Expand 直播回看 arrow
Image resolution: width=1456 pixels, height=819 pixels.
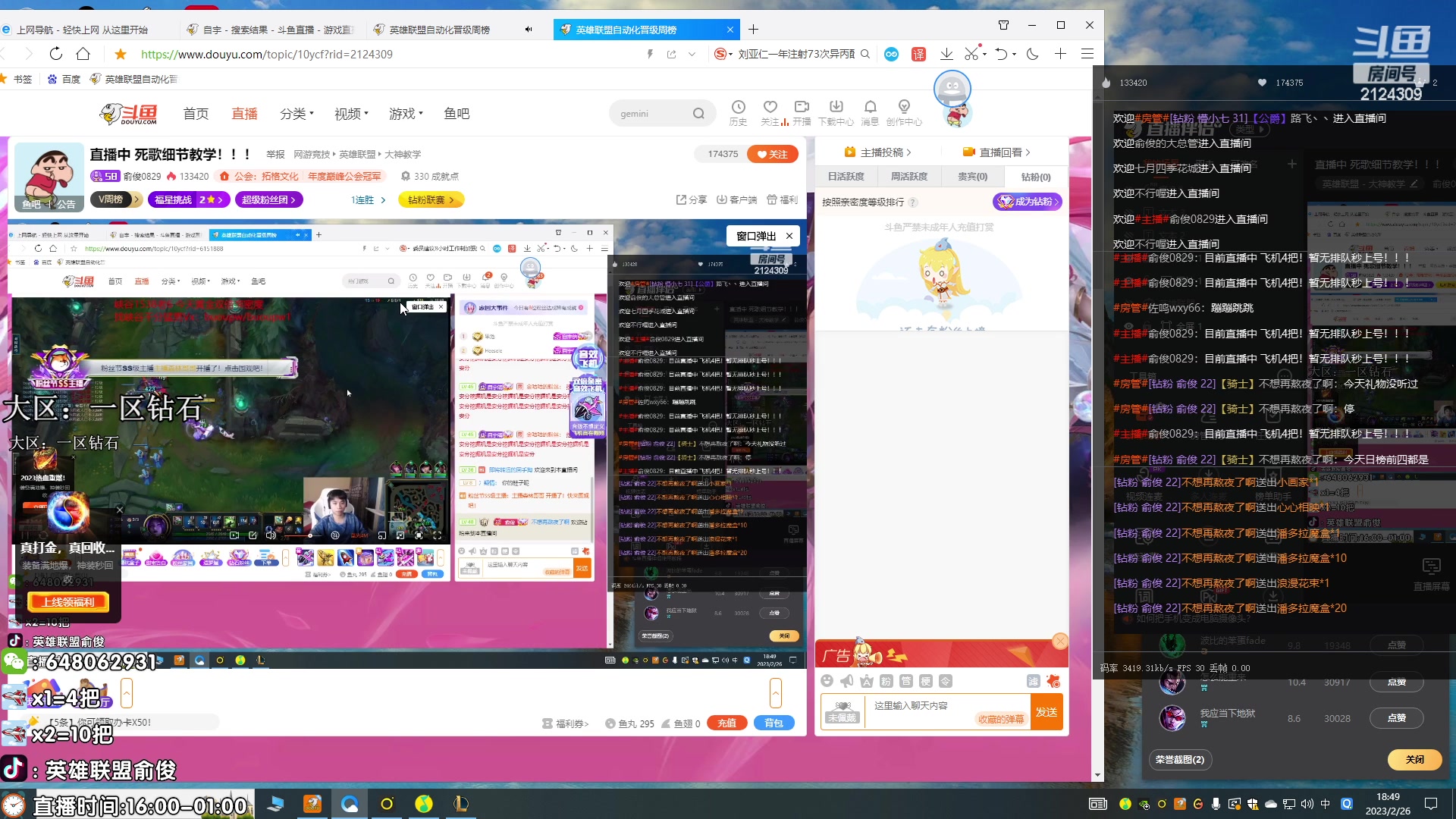[1028, 152]
